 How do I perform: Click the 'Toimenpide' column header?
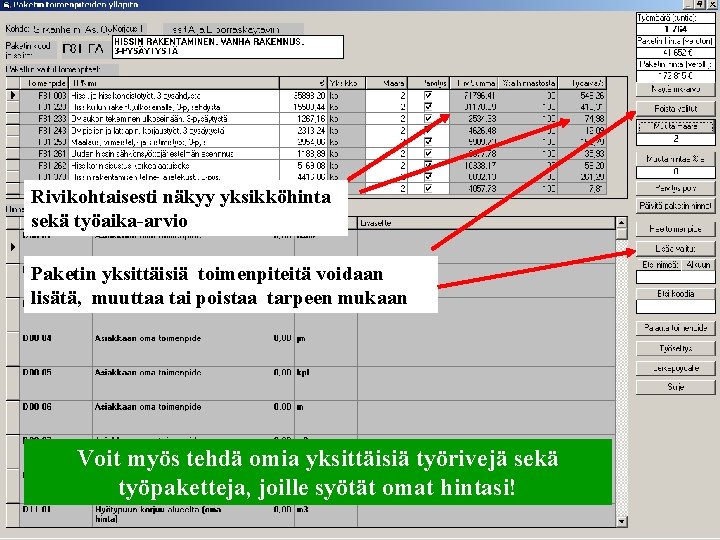click(x=44, y=83)
